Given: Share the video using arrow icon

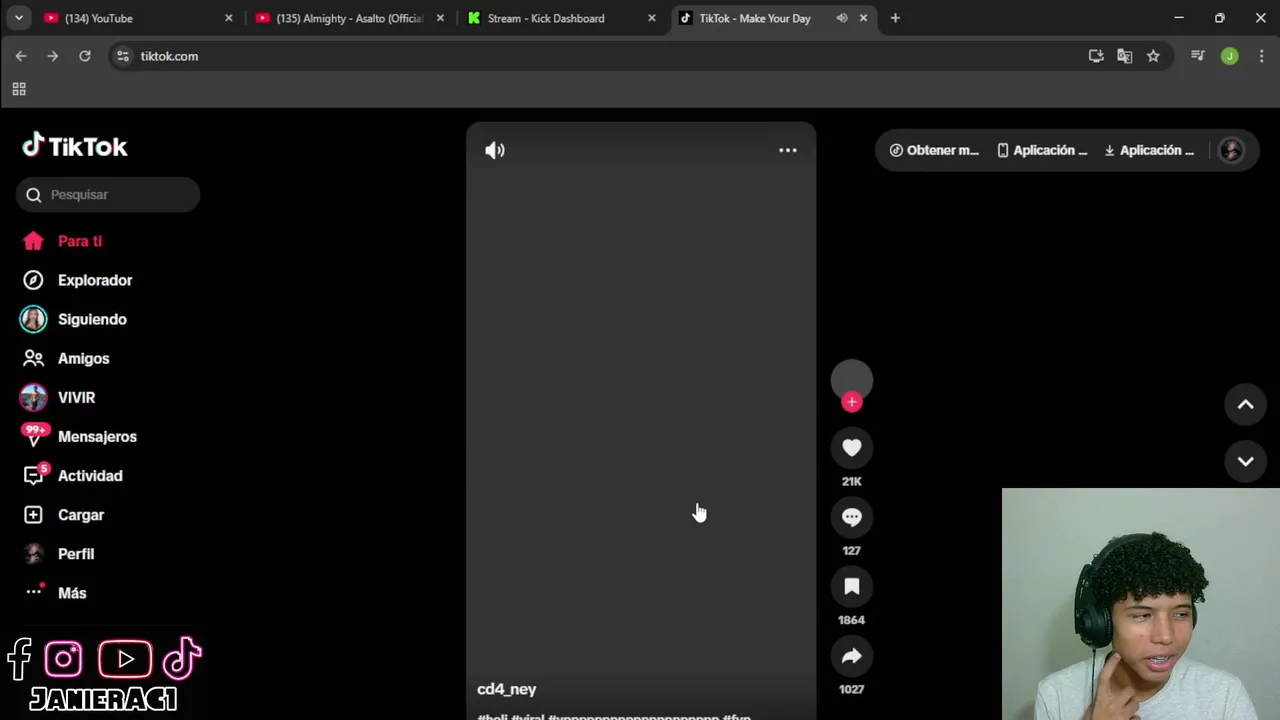Looking at the screenshot, I should (x=852, y=656).
